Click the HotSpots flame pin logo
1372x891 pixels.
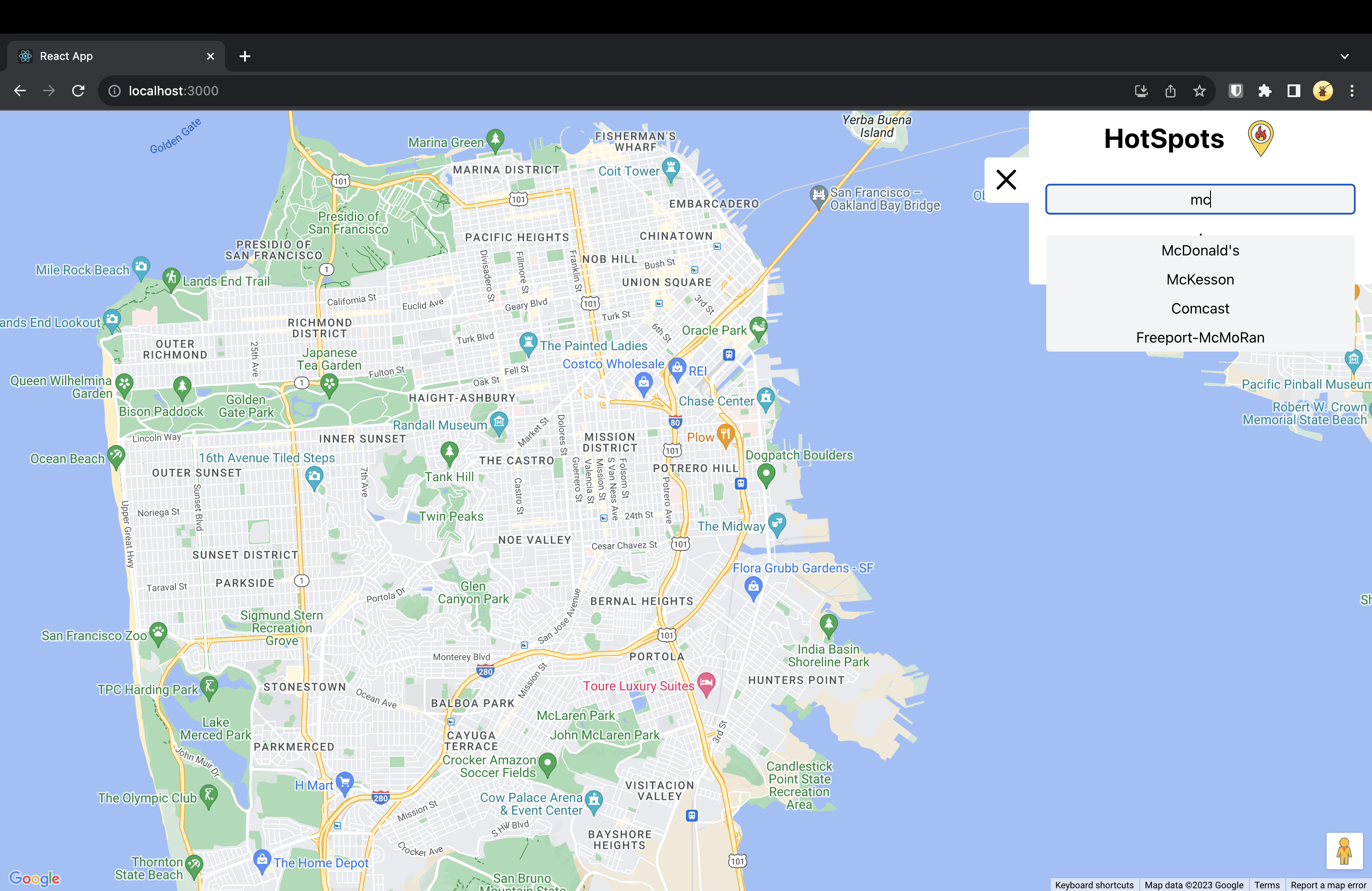click(1260, 138)
